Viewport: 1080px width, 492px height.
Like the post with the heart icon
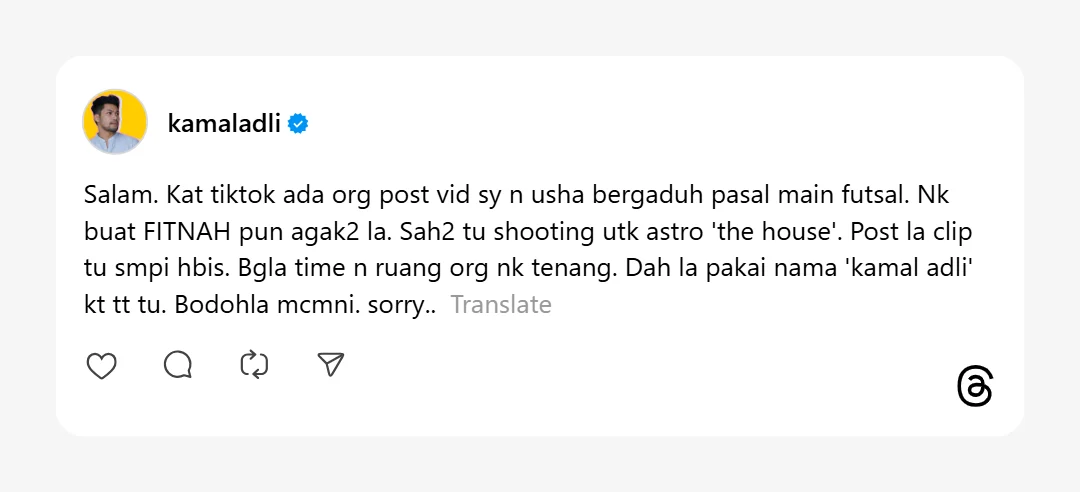102,366
